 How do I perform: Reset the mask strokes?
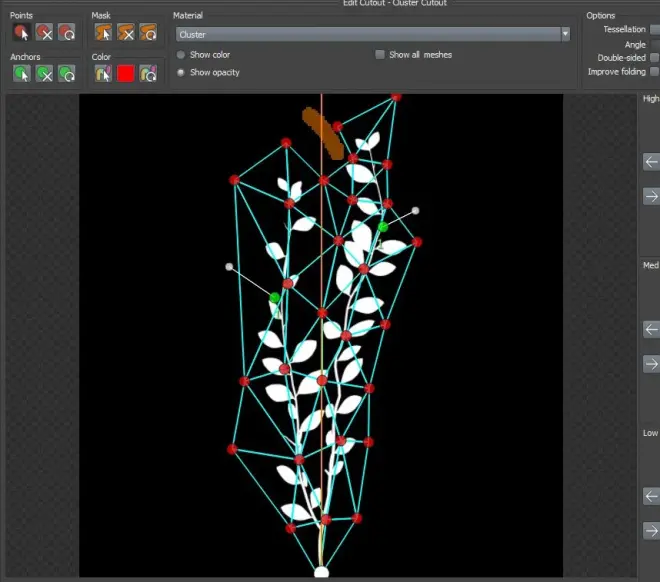tap(148, 32)
